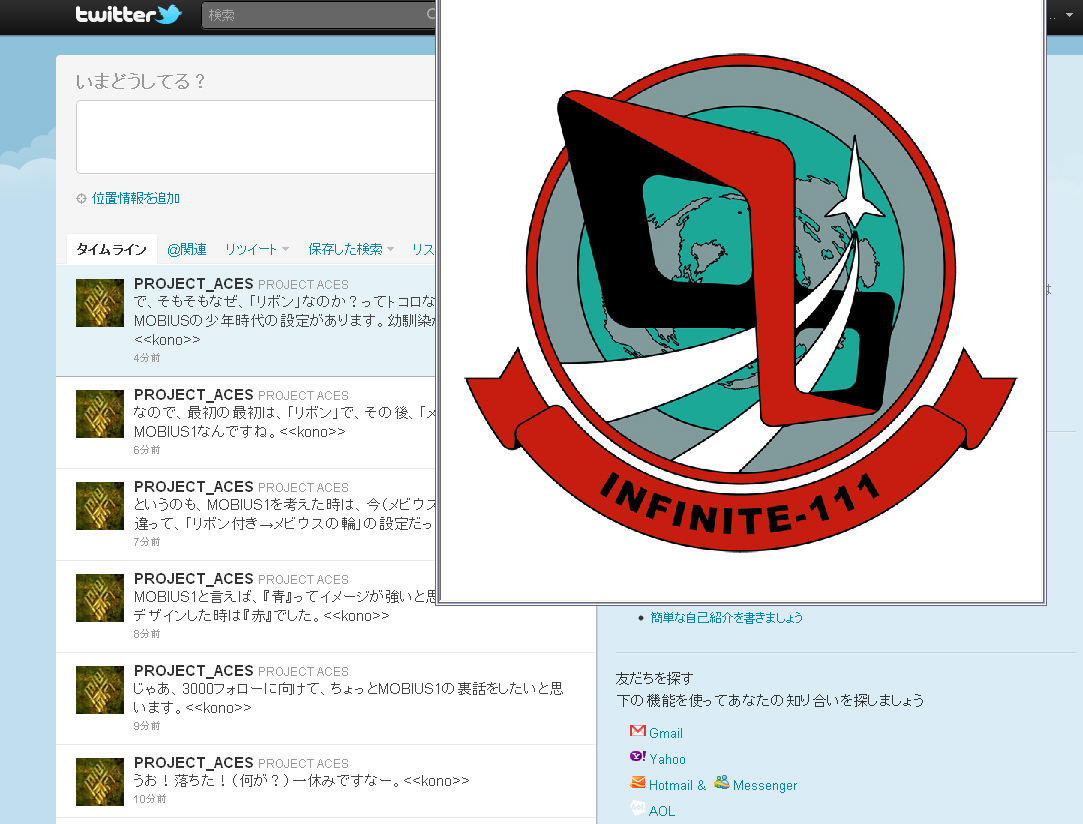Click the 8分前 timestamp
This screenshot has width=1083, height=824.
tap(146, 633)
